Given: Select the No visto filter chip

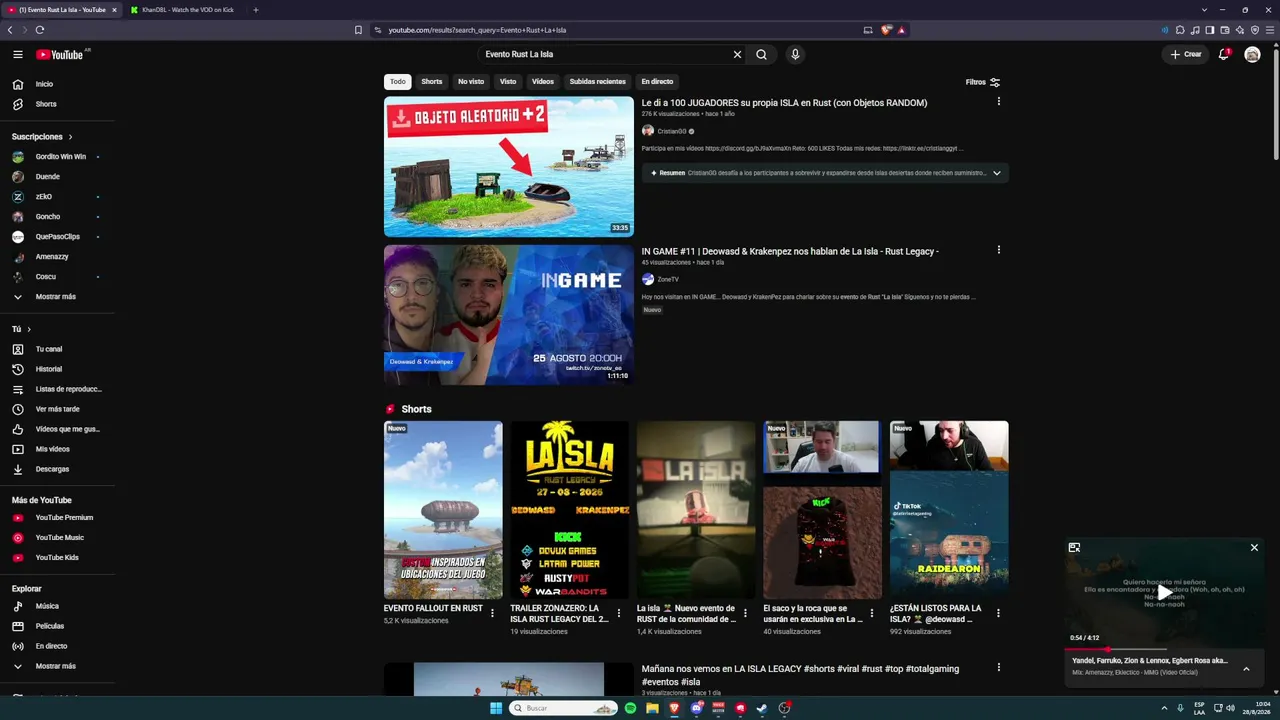Looking at the screenshot, I should 471,82.
